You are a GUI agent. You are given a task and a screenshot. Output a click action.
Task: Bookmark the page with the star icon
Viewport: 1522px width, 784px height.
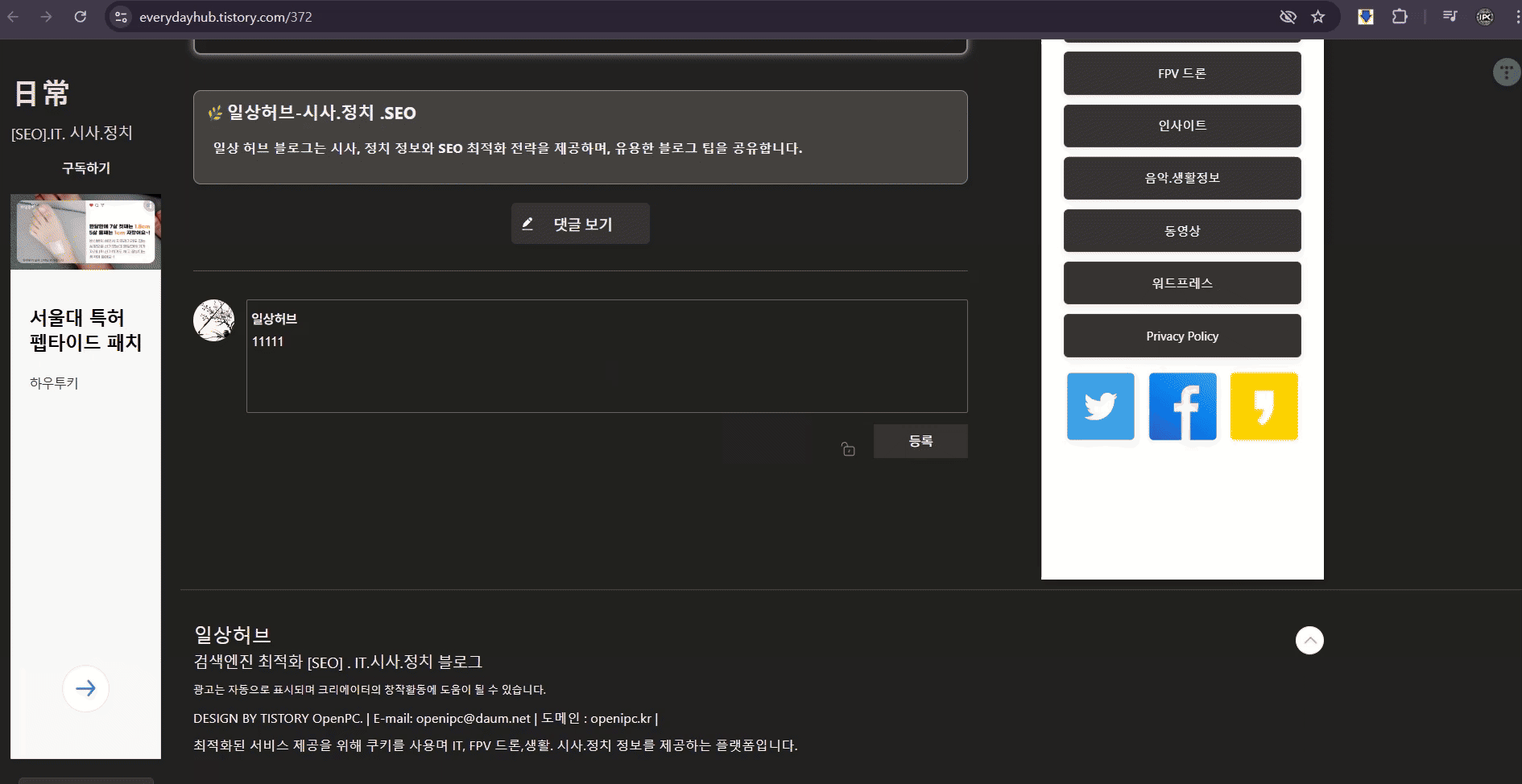pyautogui.click(x=1318, y=16)
